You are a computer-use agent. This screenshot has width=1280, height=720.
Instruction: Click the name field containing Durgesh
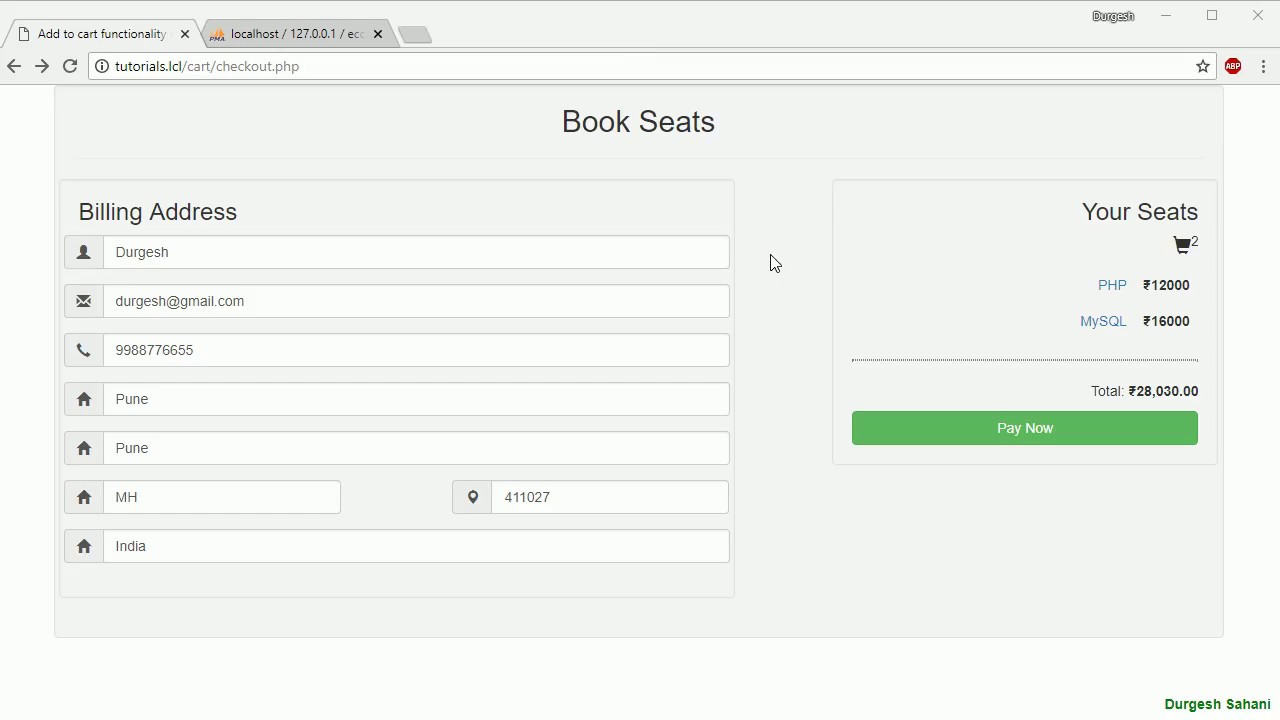coord(416,252)
